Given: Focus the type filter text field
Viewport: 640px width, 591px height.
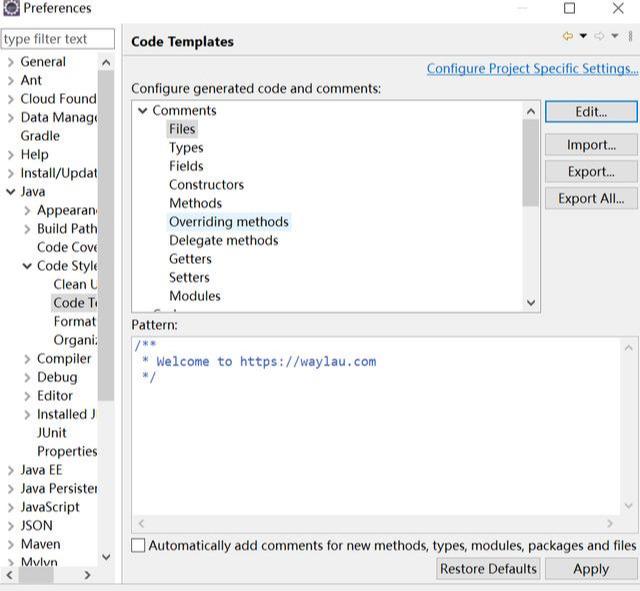Looking at the screenshot, I should pos(58,39).
